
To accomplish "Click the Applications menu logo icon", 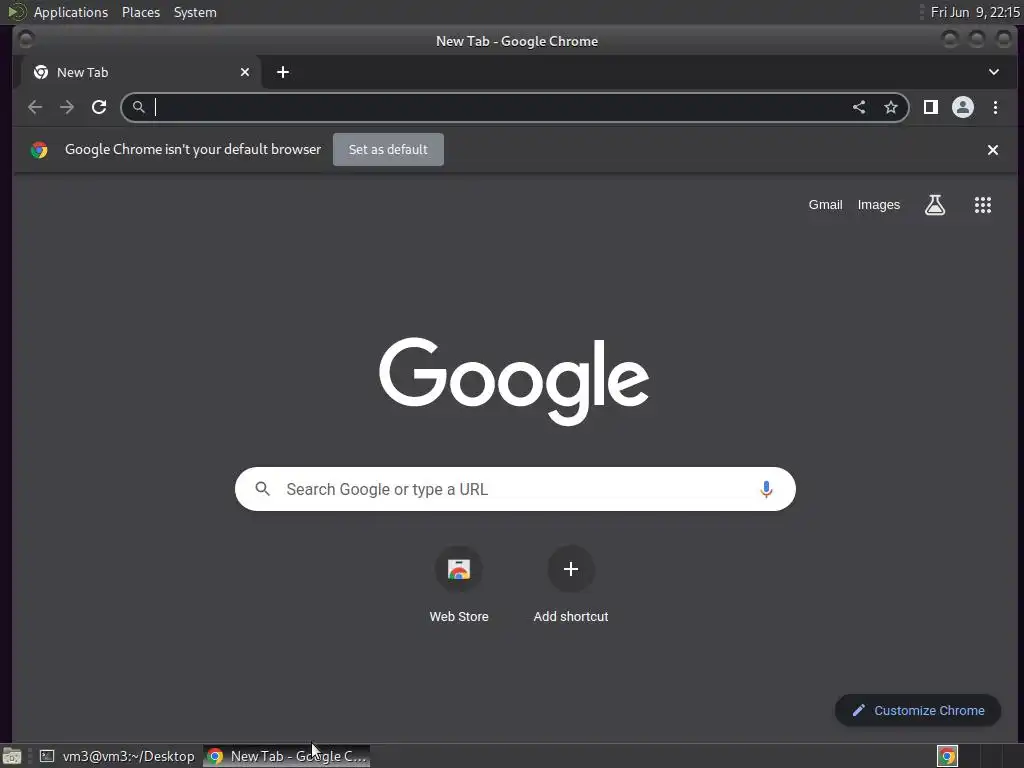I will coord(16,12).
